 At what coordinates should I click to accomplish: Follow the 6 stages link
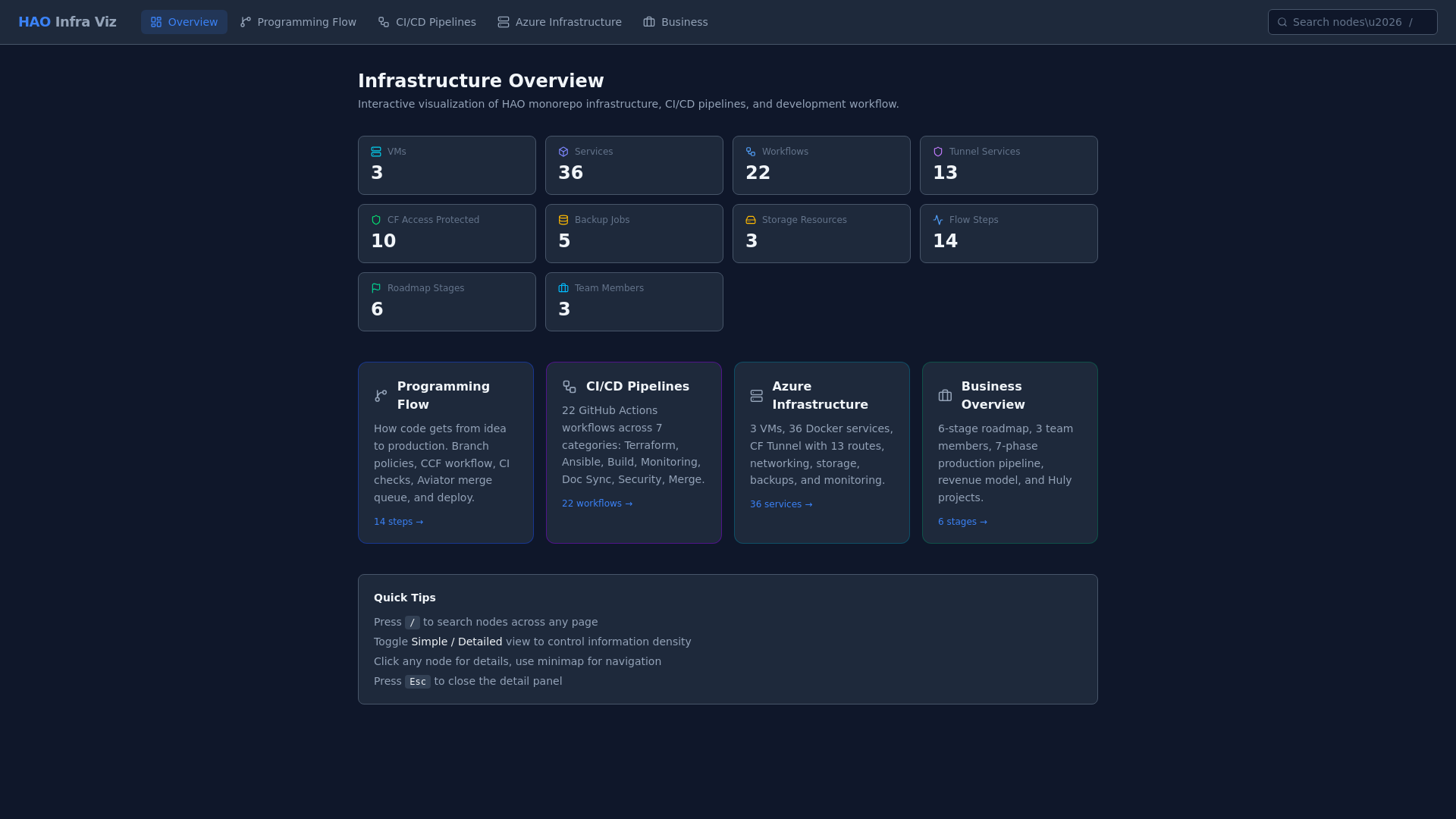point(962,522)
